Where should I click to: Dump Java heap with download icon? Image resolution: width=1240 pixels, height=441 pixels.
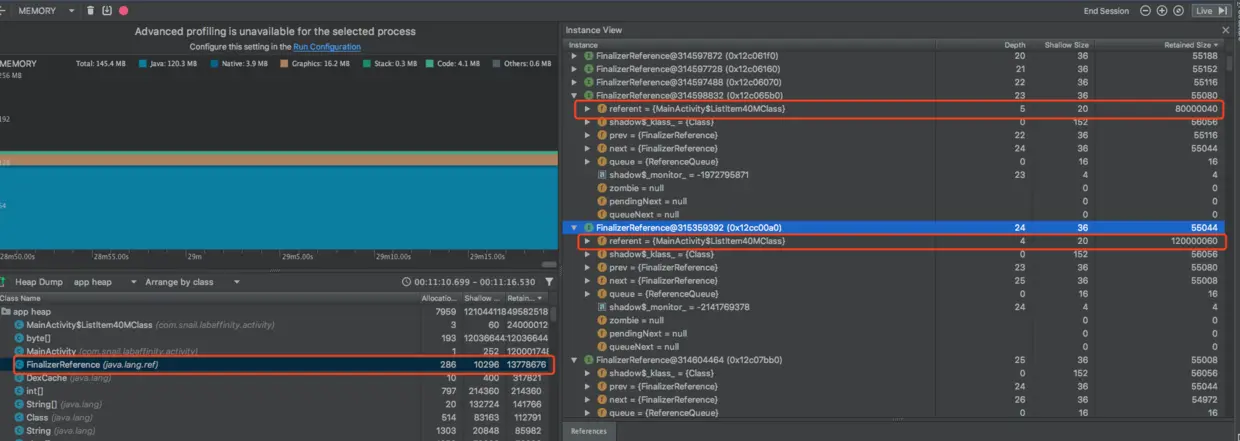107,10
